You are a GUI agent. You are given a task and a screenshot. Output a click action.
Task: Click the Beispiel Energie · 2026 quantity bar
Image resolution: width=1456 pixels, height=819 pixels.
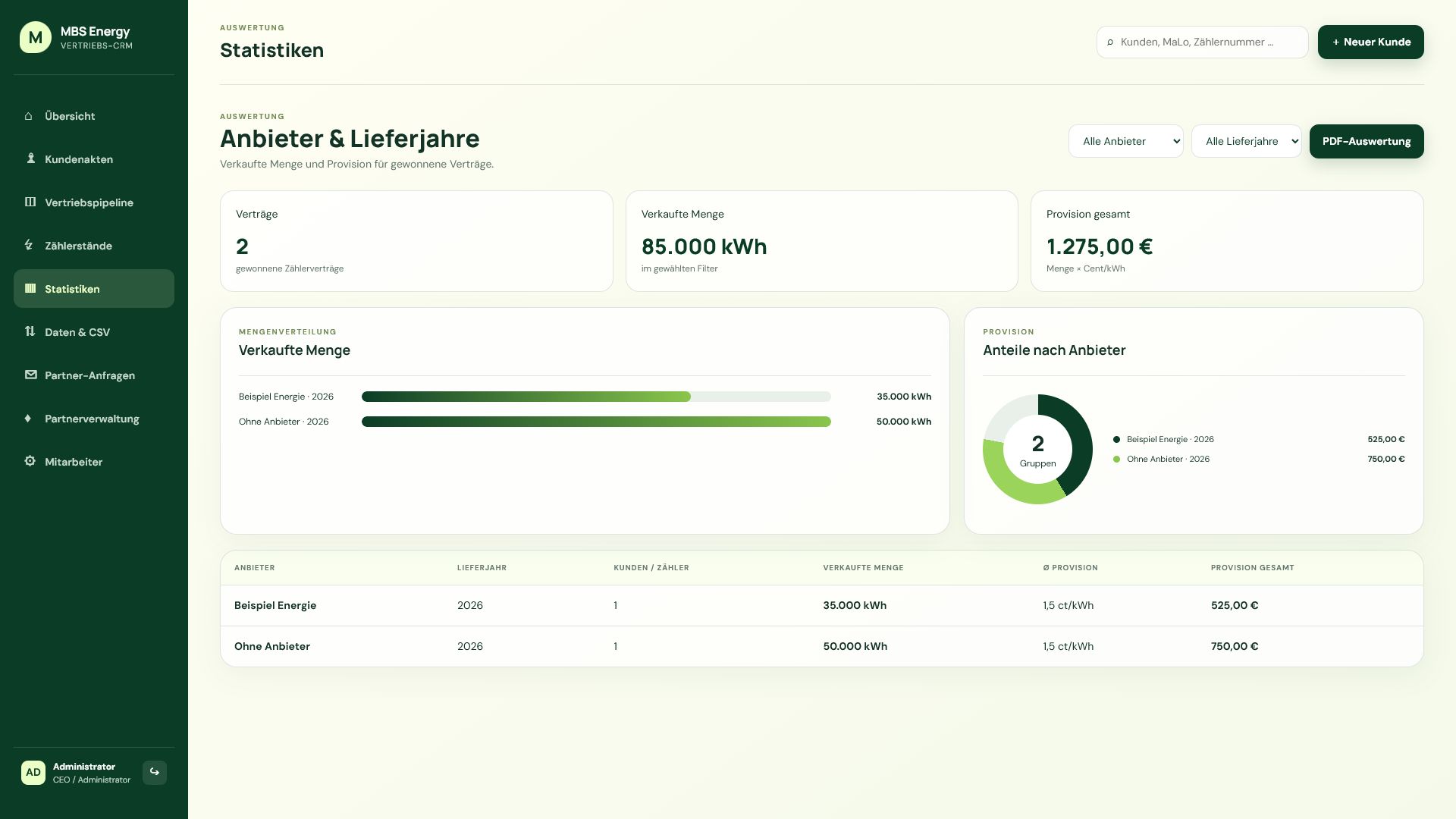596,397
